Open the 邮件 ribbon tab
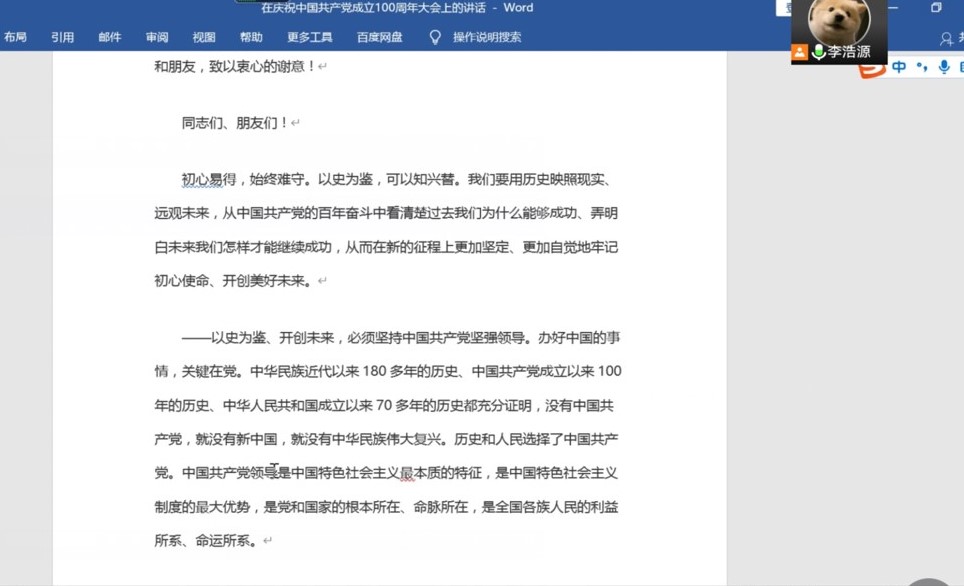964x586 pixels. point(110,37)
